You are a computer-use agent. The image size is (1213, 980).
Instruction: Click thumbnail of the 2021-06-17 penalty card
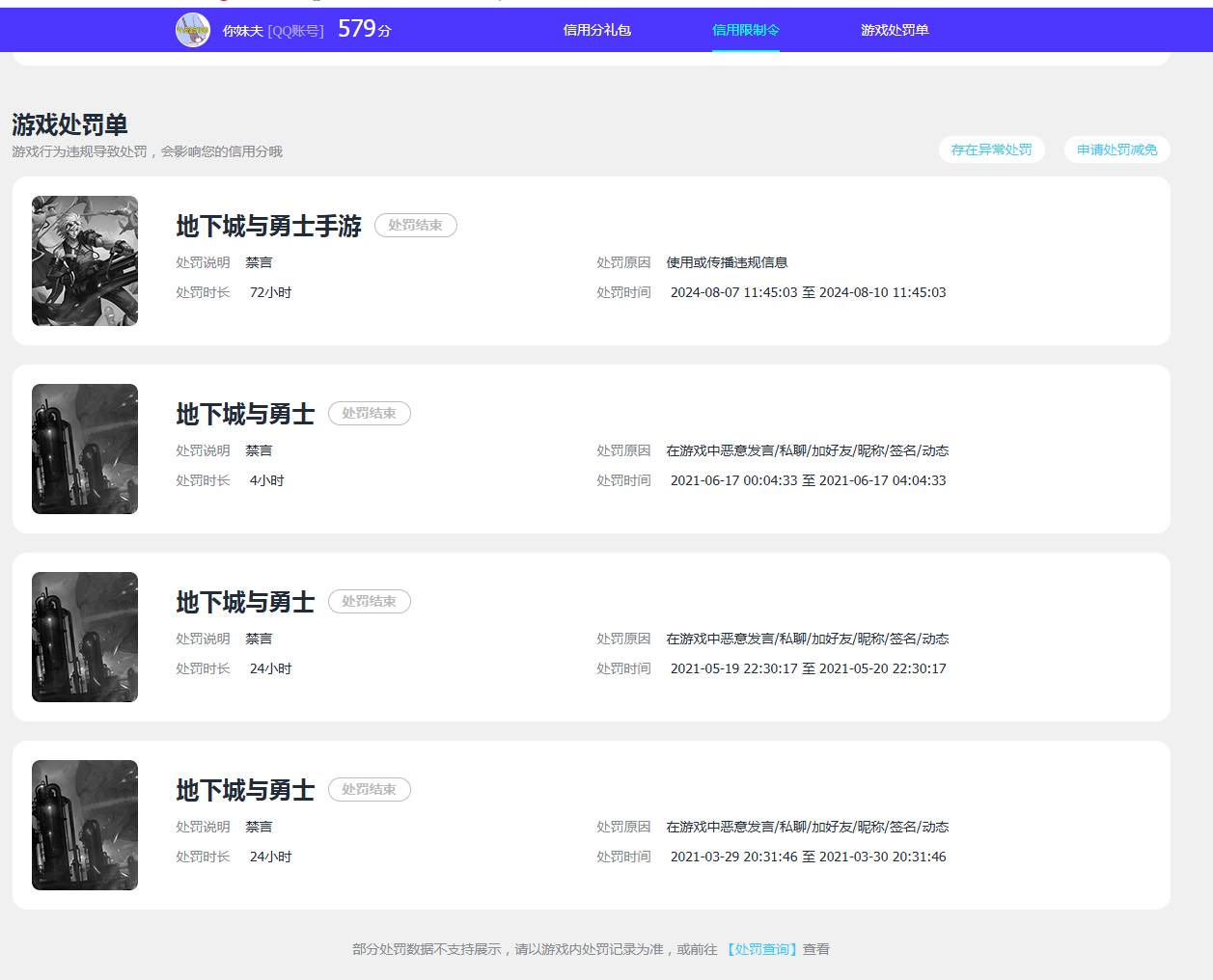(85, 449)
